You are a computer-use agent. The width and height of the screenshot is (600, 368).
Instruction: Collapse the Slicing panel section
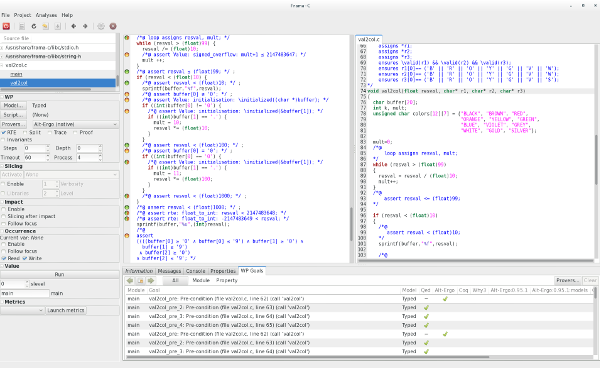pyautogui.click(x=2, y=166)
